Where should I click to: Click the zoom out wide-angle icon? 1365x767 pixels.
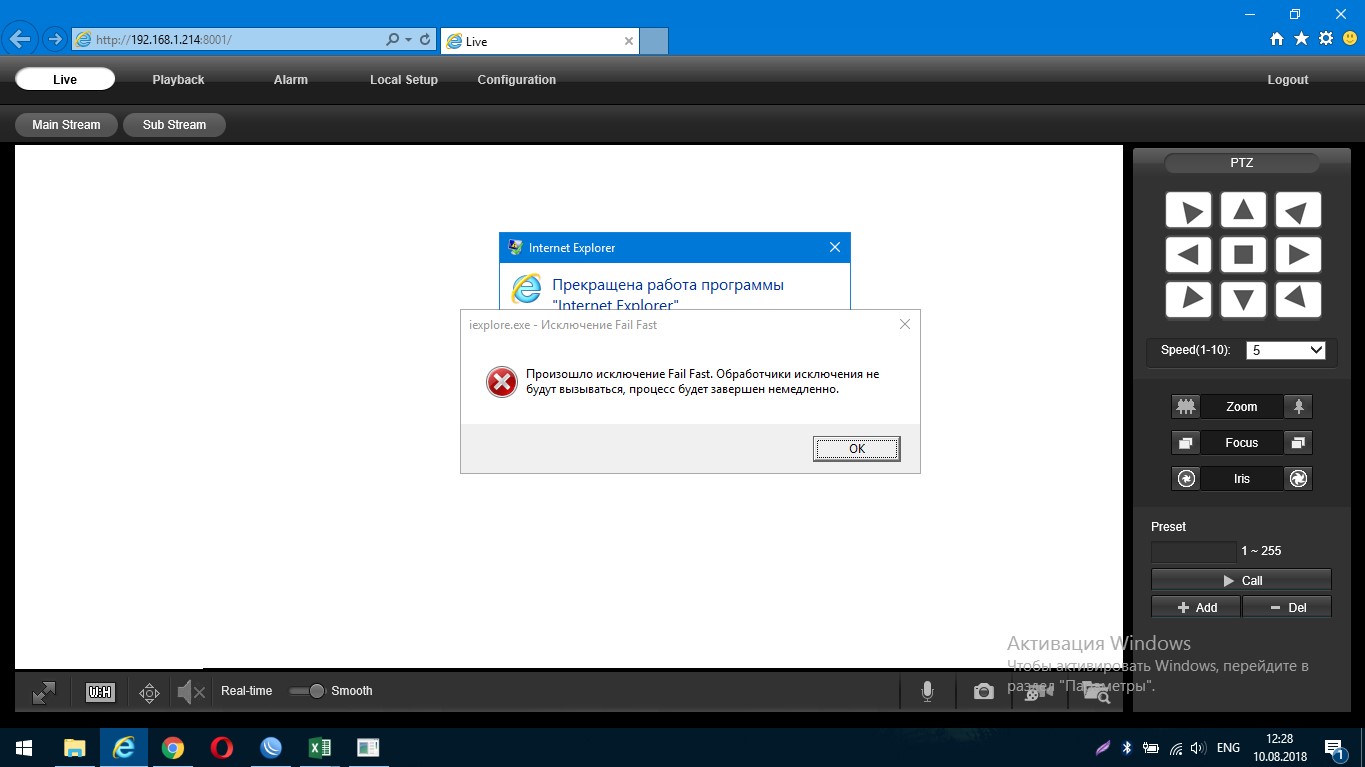(1186, 407)
